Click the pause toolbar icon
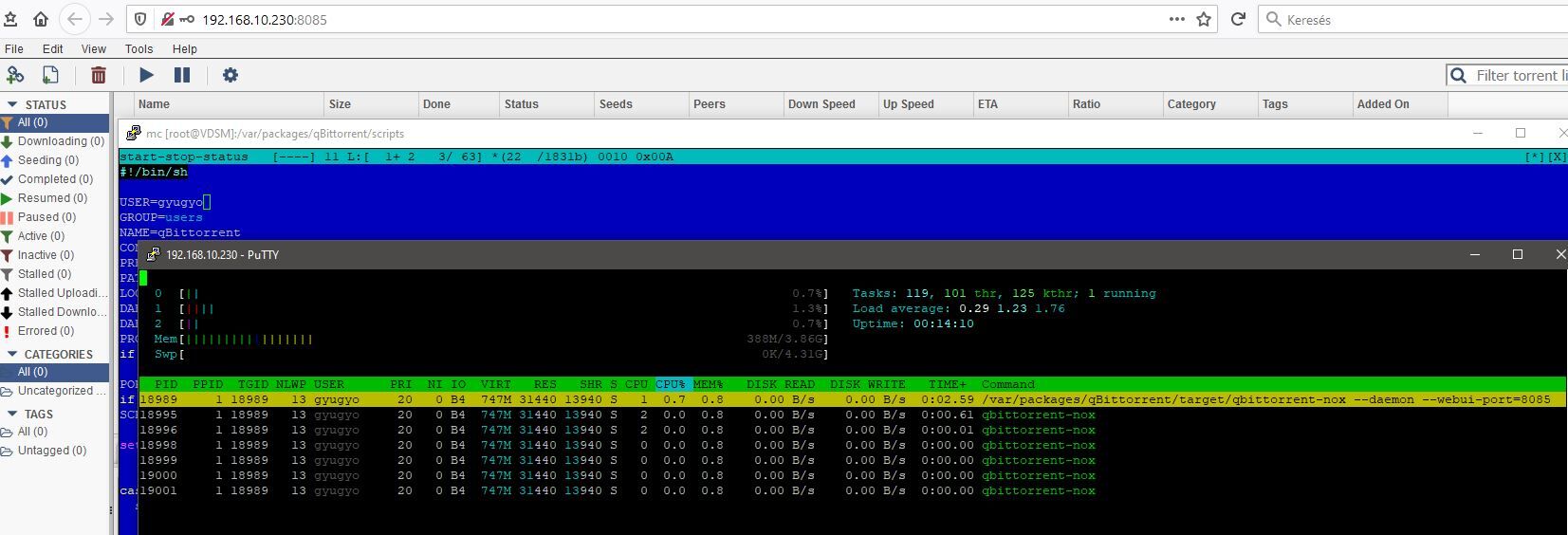Image resolution: width=1568 pixels, height=535 pixels. tap(182, 75)
